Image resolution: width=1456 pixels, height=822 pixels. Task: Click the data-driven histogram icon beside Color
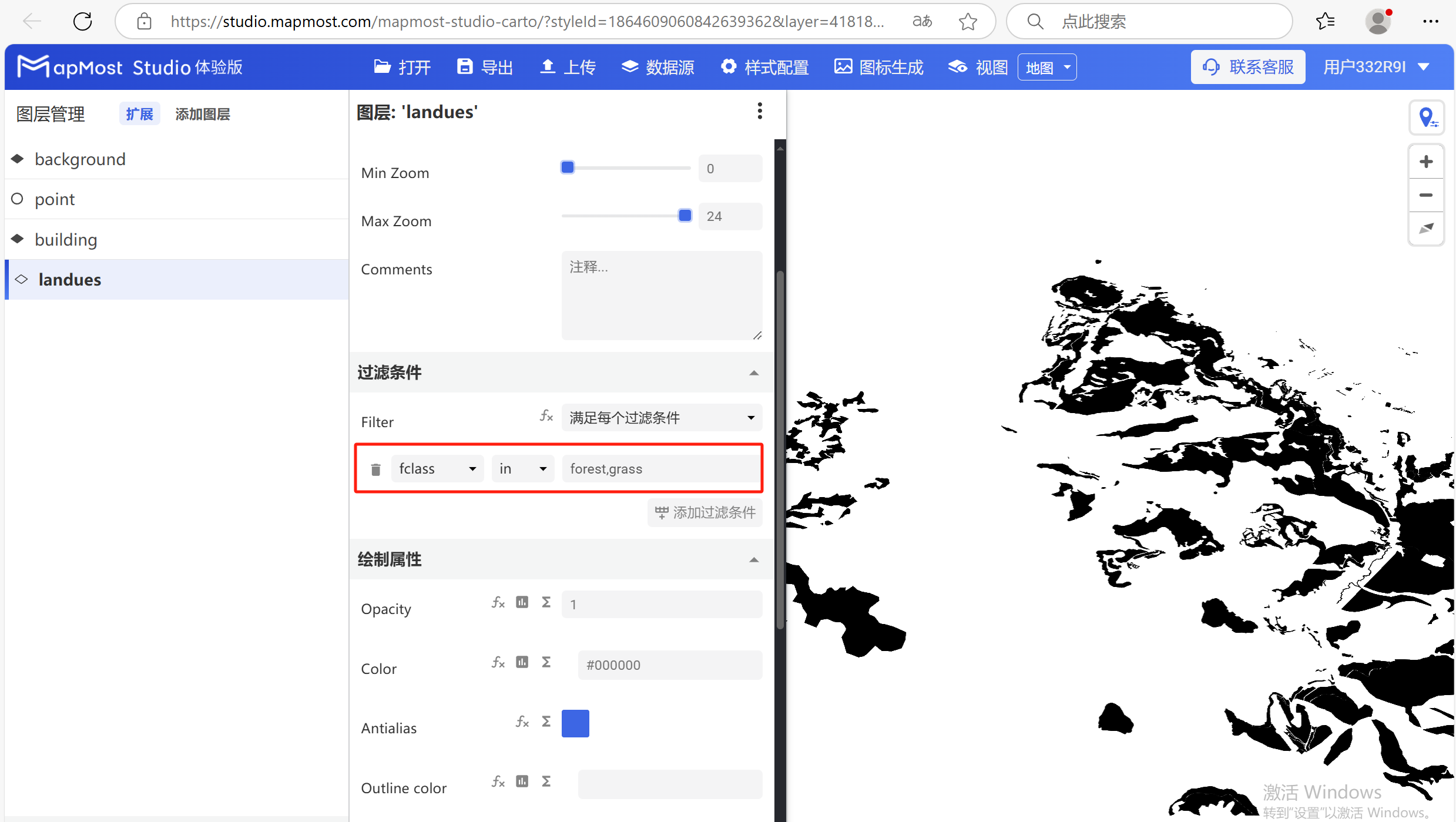coord(522,662)
